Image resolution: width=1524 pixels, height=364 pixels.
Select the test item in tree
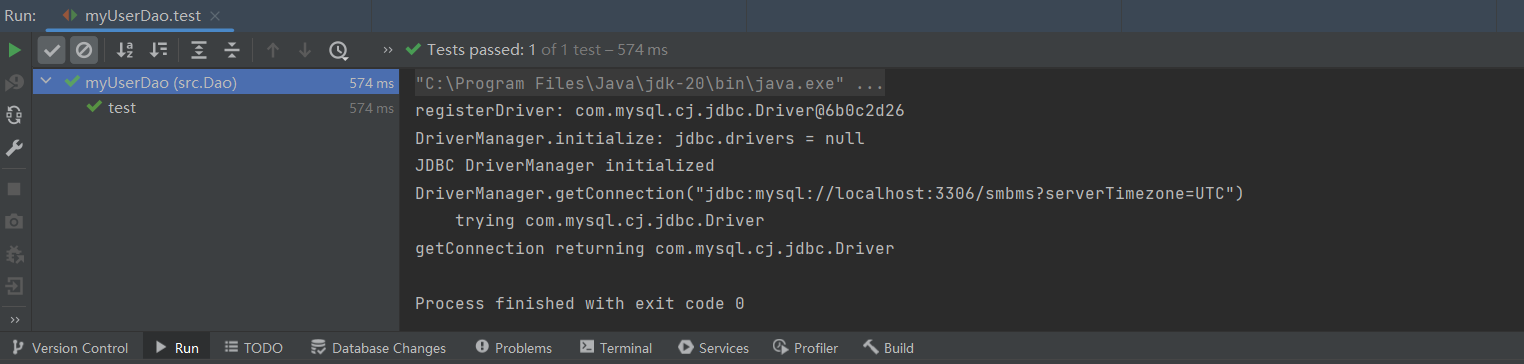122,108
